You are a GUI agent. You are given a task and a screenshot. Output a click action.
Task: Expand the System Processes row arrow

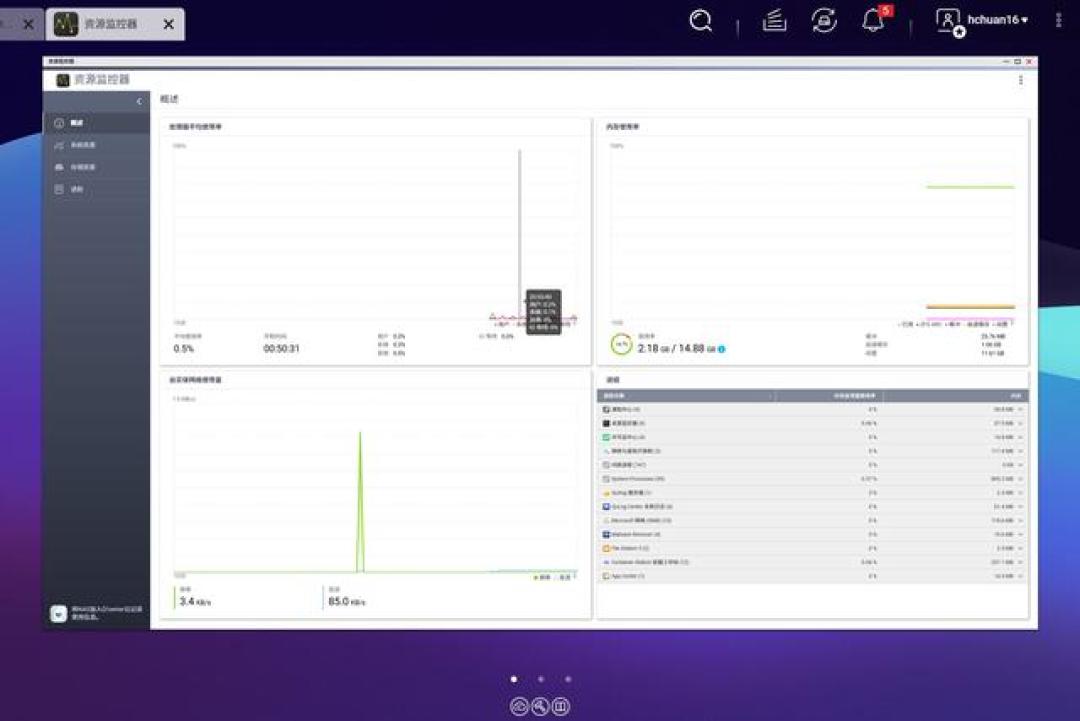(1020, 479)
